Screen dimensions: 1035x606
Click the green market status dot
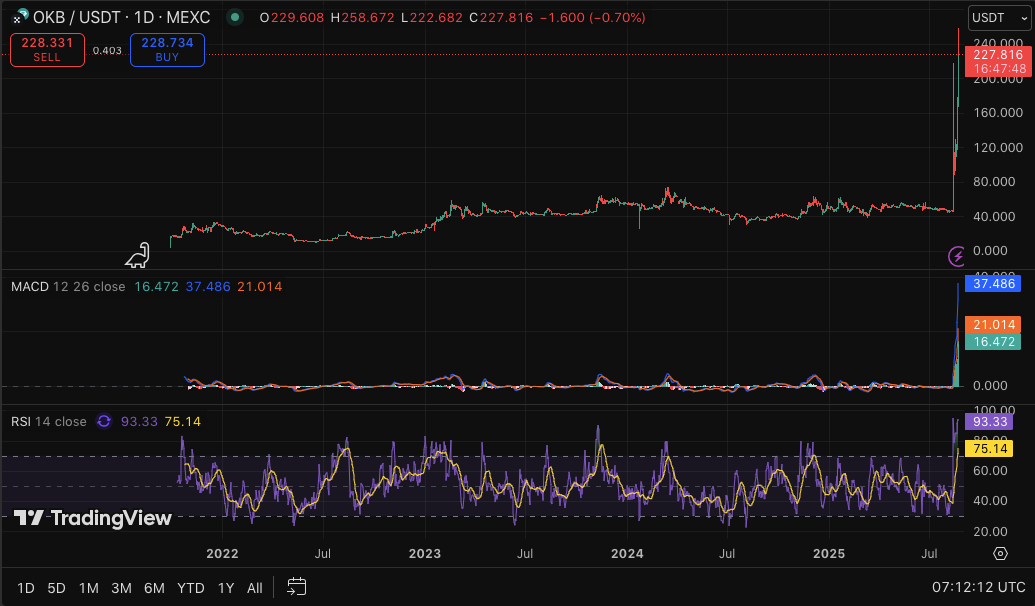pyautogui.click(x=234, y=18)
